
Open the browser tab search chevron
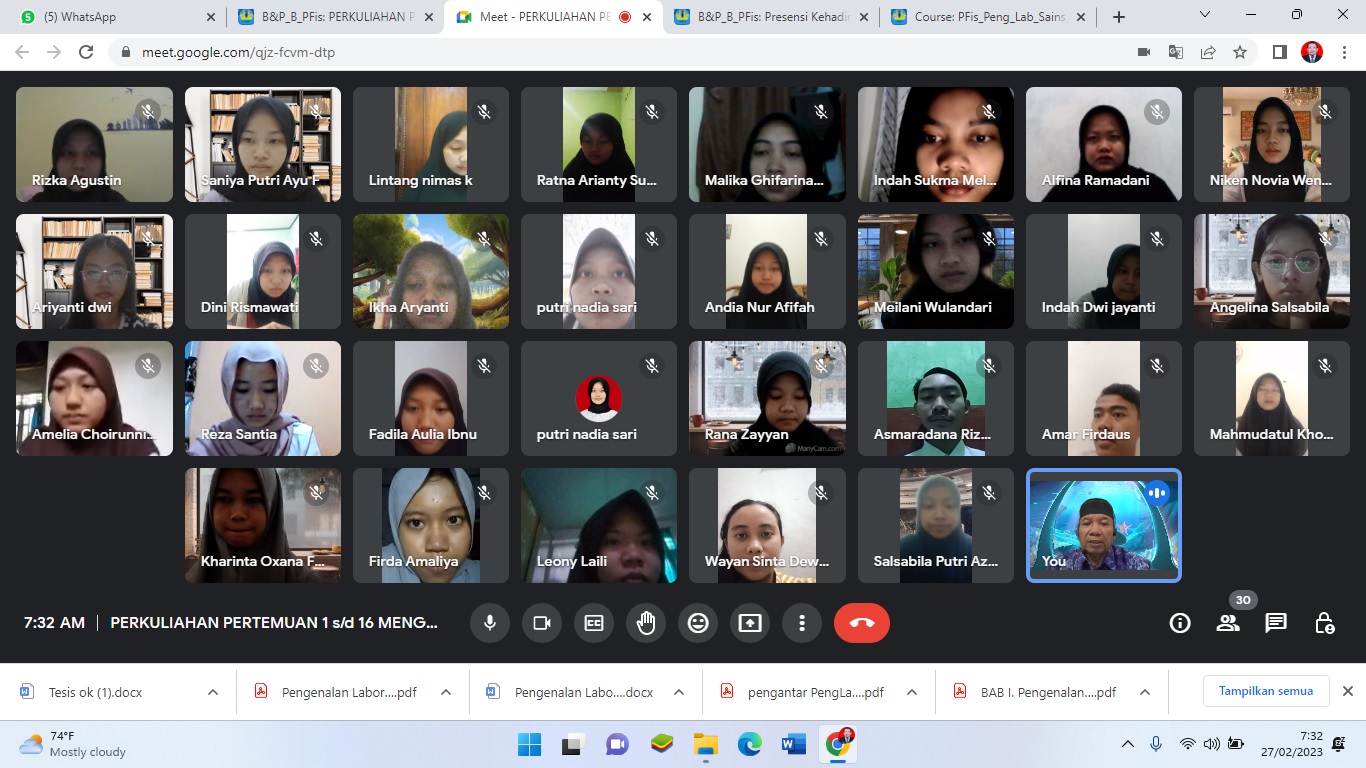(1205, 16)
